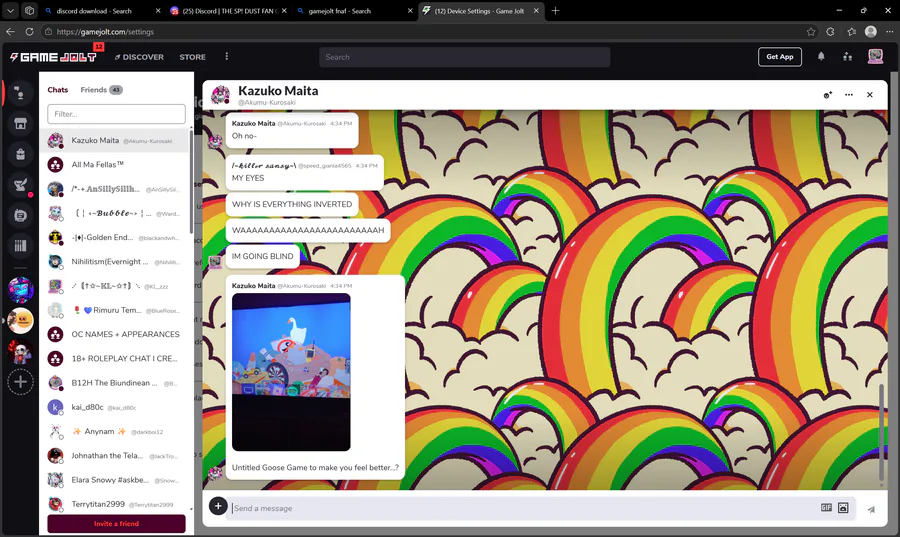Open the browser tab search dropdown arrow
900x537 pixels.
tap(10, 10)
